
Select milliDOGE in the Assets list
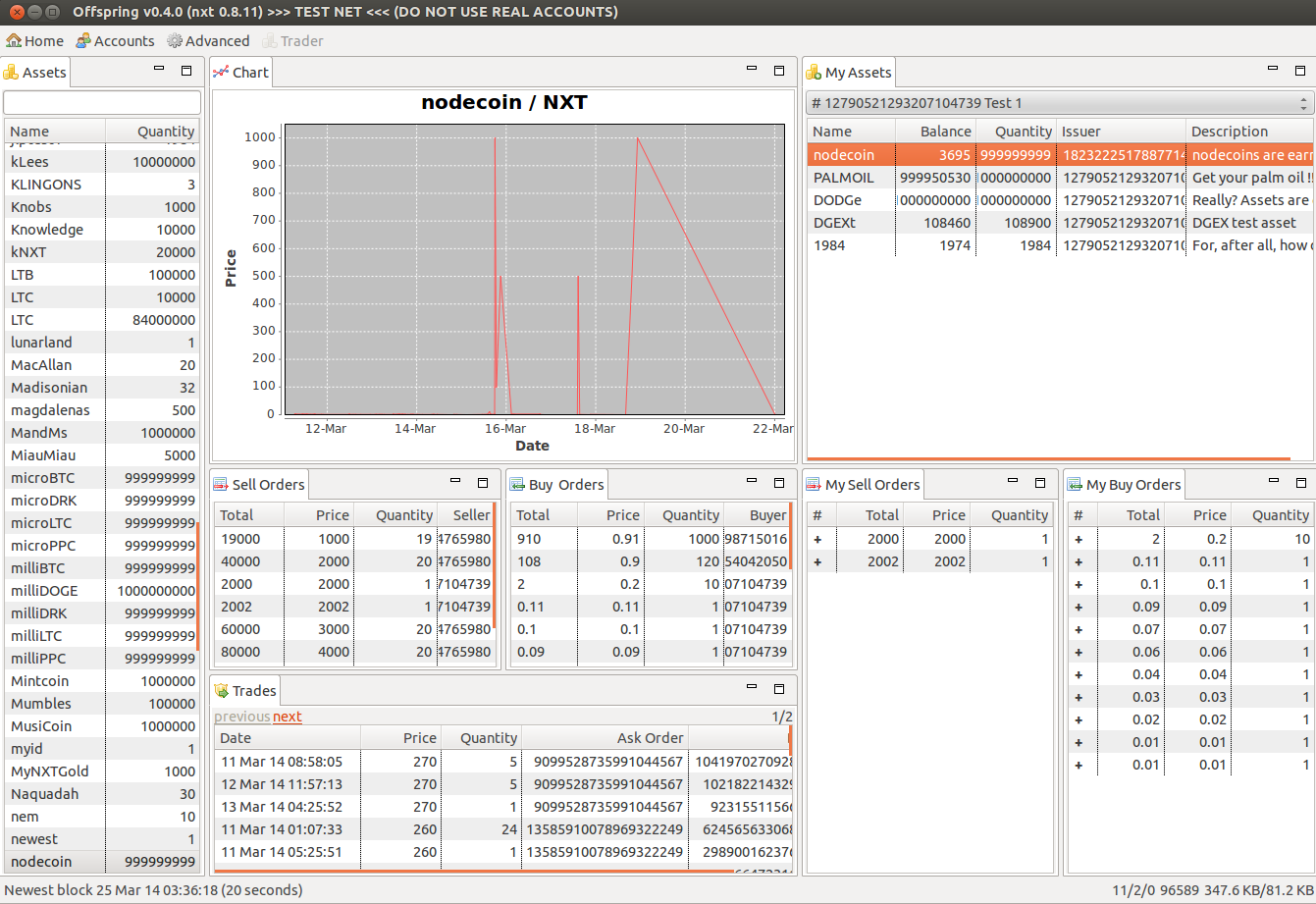point(102,591)
